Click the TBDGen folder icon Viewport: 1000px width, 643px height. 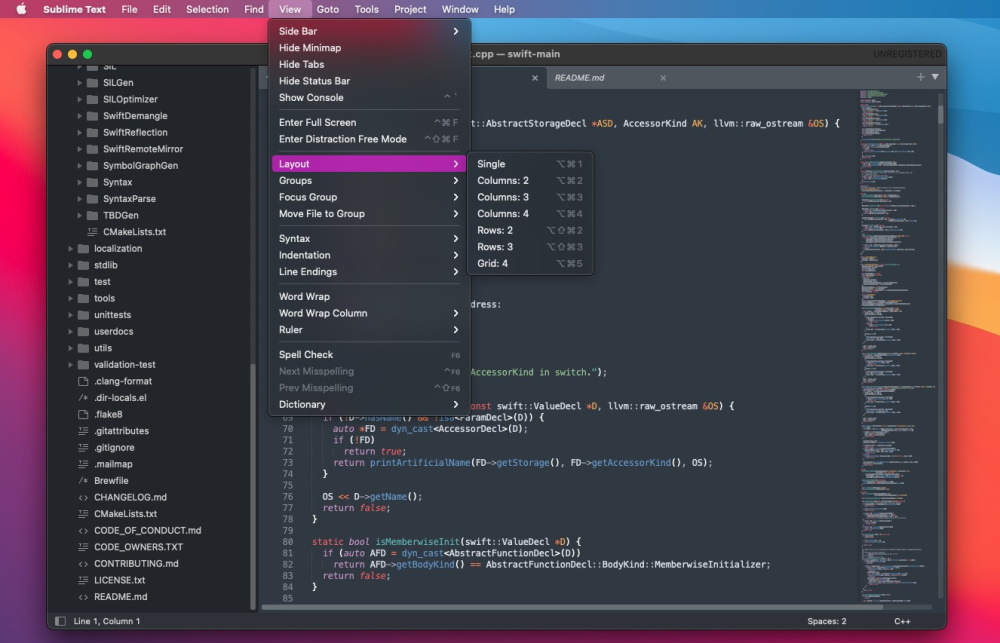click(92, 215)
